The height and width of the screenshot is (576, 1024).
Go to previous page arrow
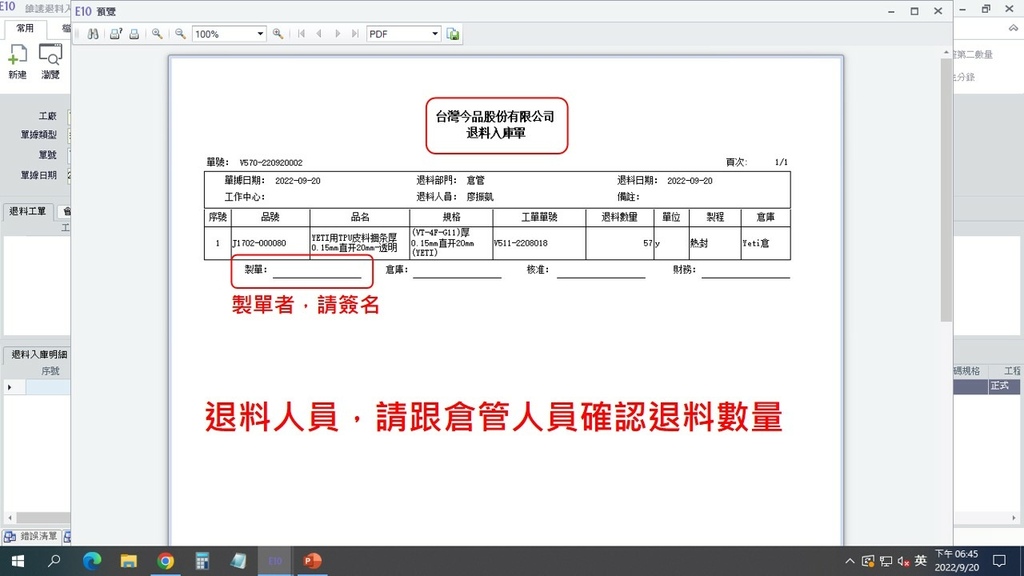pyautogui.click(x=319, y=34)
